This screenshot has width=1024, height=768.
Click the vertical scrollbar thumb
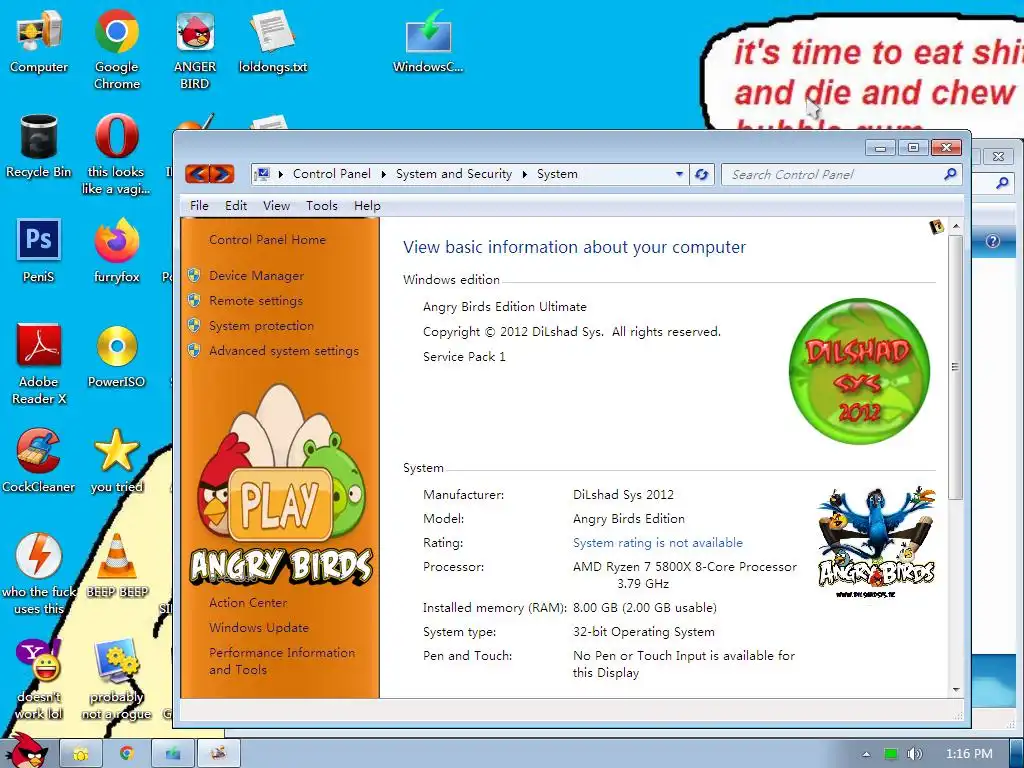click(956, 367)
